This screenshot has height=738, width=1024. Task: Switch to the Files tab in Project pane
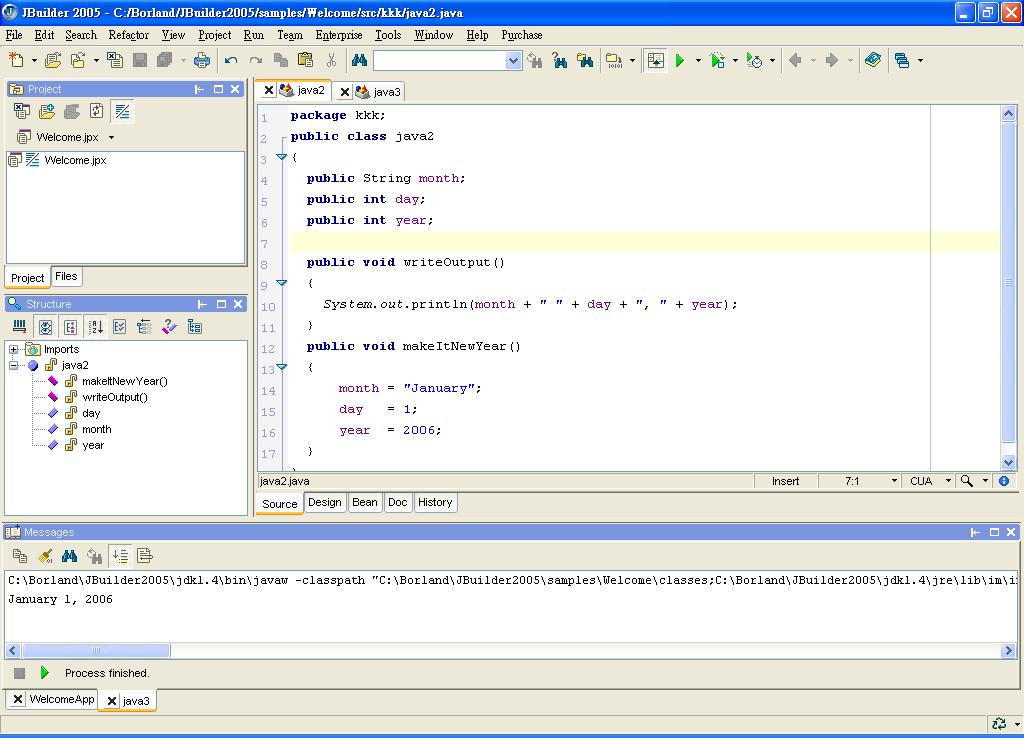pyautogui.click(x=66, y=277)
